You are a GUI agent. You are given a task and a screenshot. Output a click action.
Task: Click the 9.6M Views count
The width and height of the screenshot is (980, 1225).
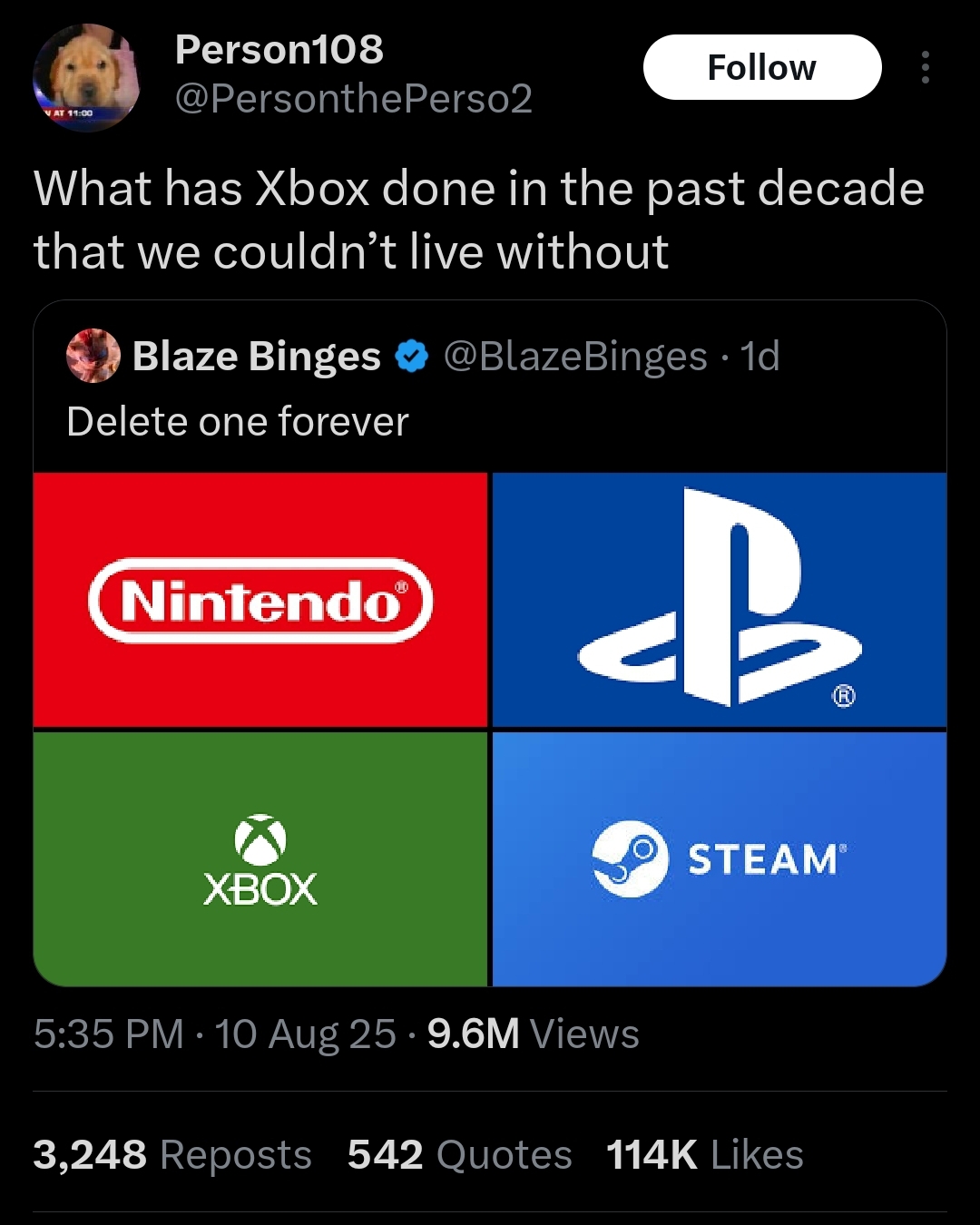point(533,1034)
